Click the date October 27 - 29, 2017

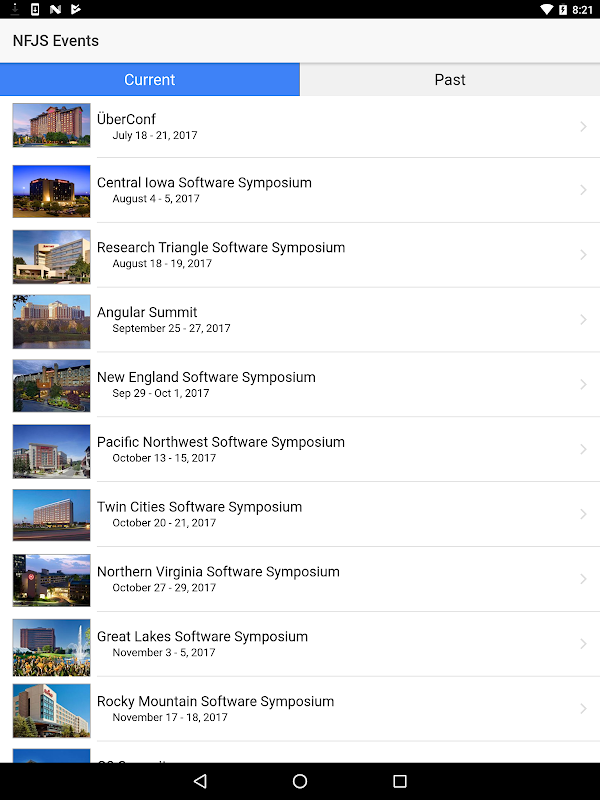tap(164, 587)
